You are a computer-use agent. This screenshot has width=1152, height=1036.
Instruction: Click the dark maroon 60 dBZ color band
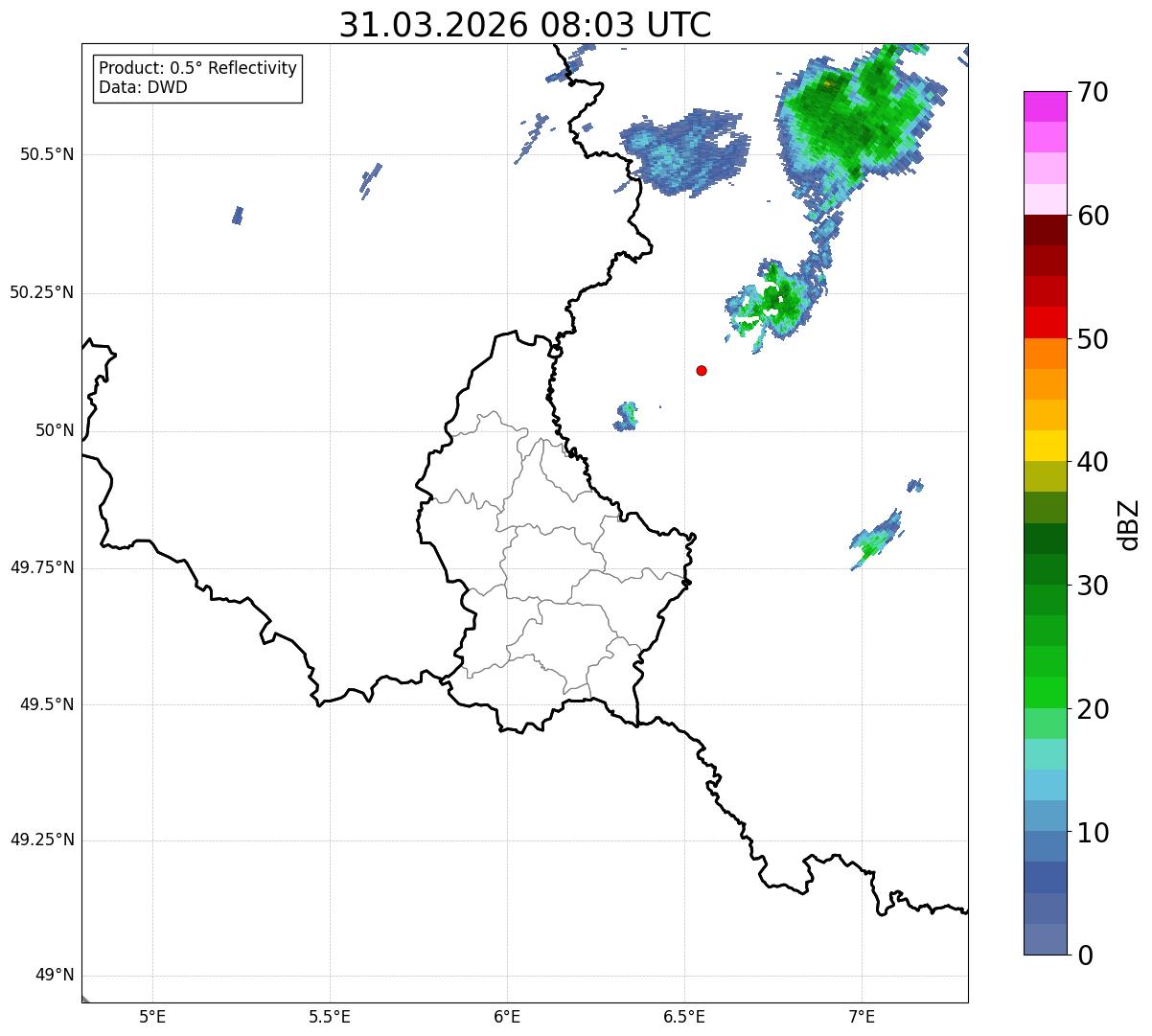pos(1045,230)
